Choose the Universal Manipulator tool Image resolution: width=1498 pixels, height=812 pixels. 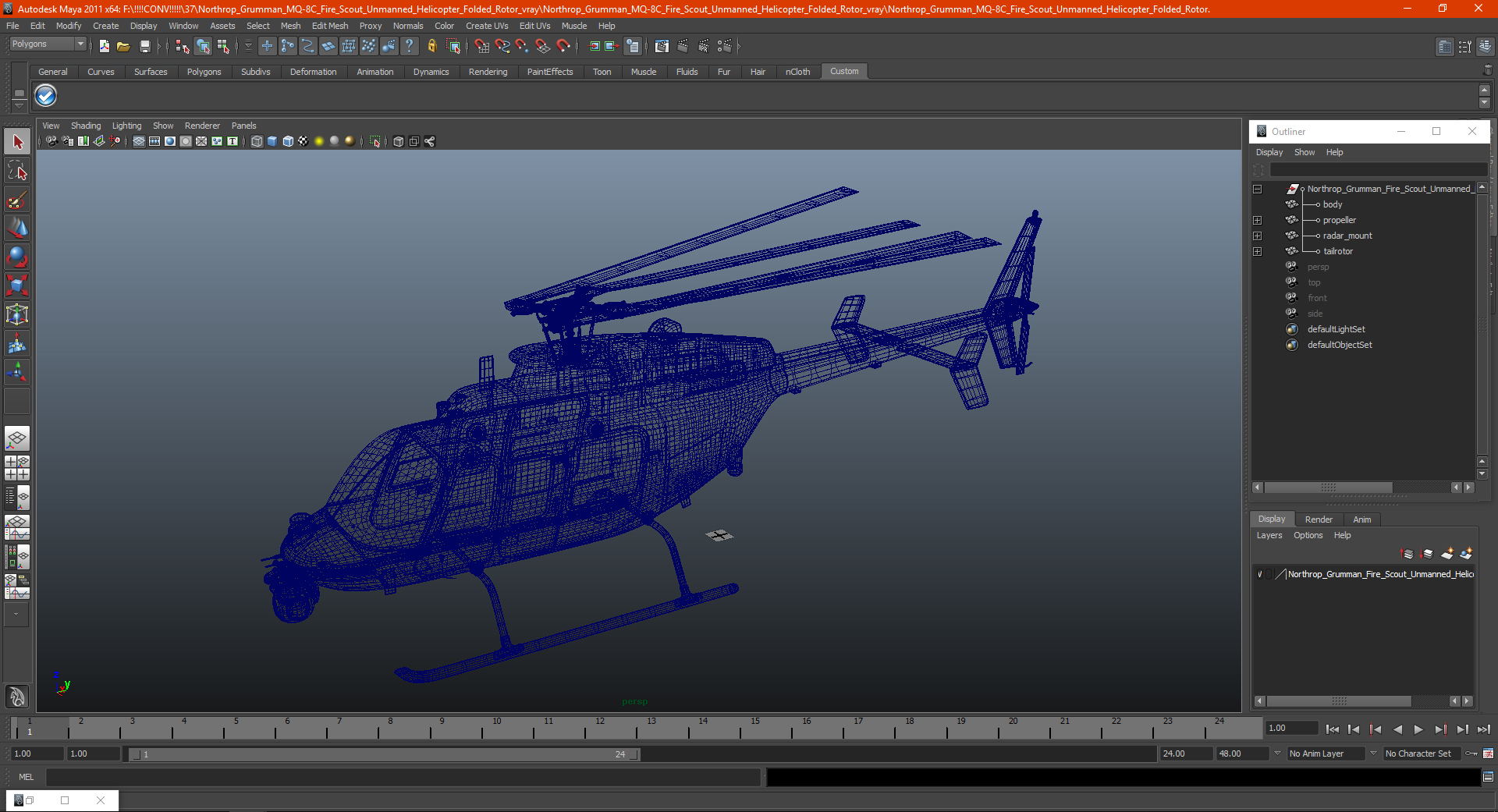click(17, 314)
